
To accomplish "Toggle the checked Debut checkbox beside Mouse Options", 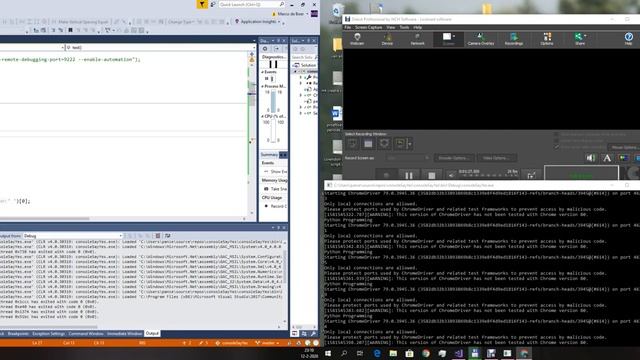I will tap(556, 147).
